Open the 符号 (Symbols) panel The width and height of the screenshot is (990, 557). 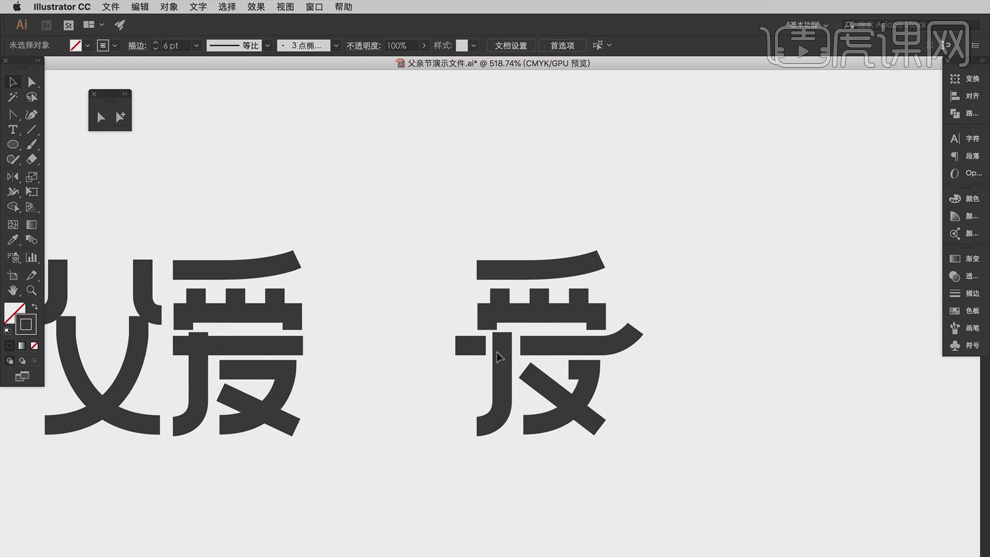[965, 345]
